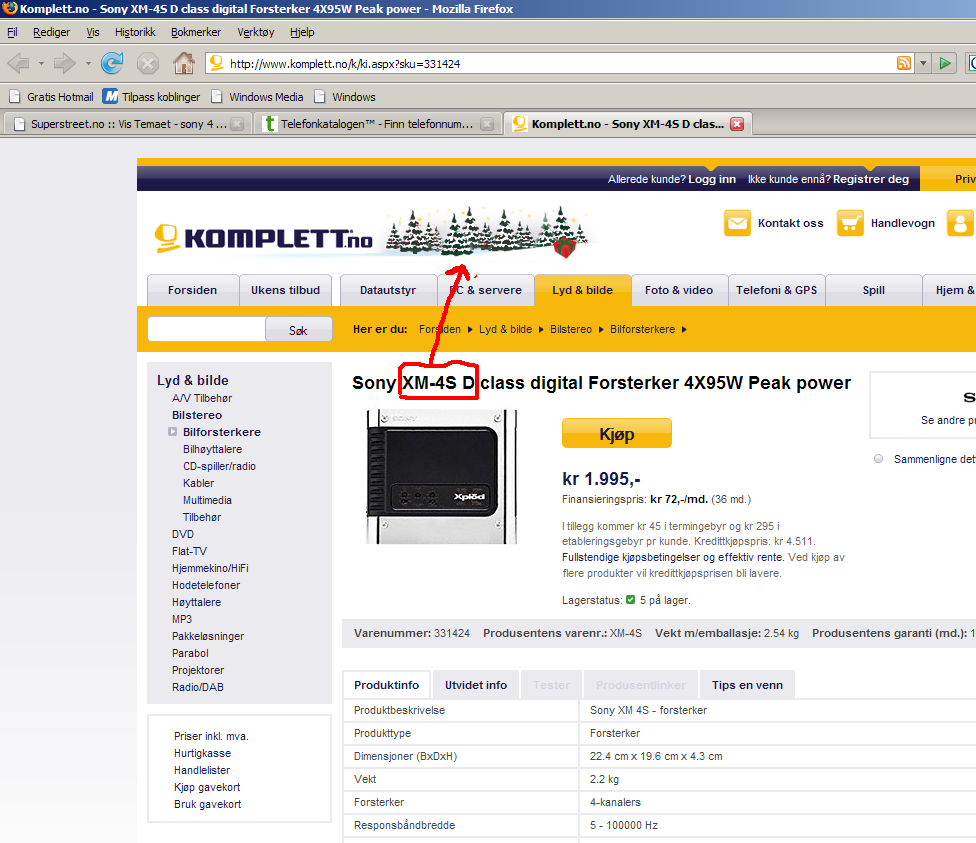This screenshot has height=843, width=976.
Task: Open Gratis Hotmail bookmark
Action: pyautogui.click(x=52, y=97)
